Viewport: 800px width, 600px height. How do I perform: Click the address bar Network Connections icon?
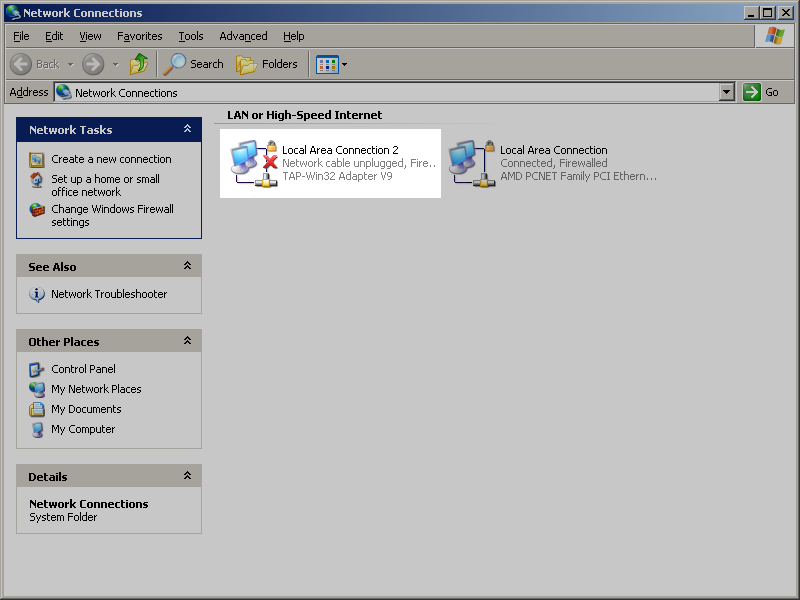coord(64,92)
